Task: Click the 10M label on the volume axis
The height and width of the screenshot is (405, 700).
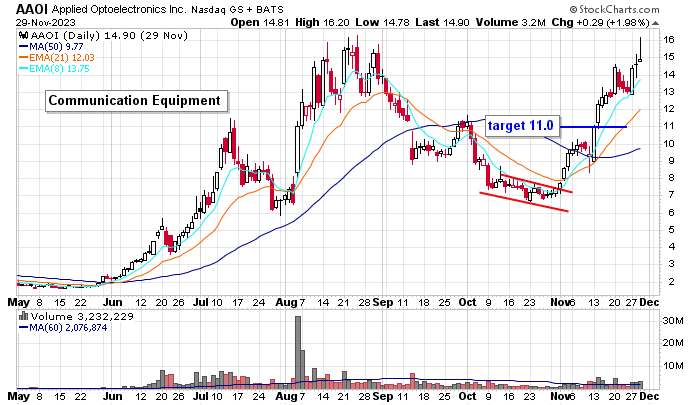Action: (672, 366)
